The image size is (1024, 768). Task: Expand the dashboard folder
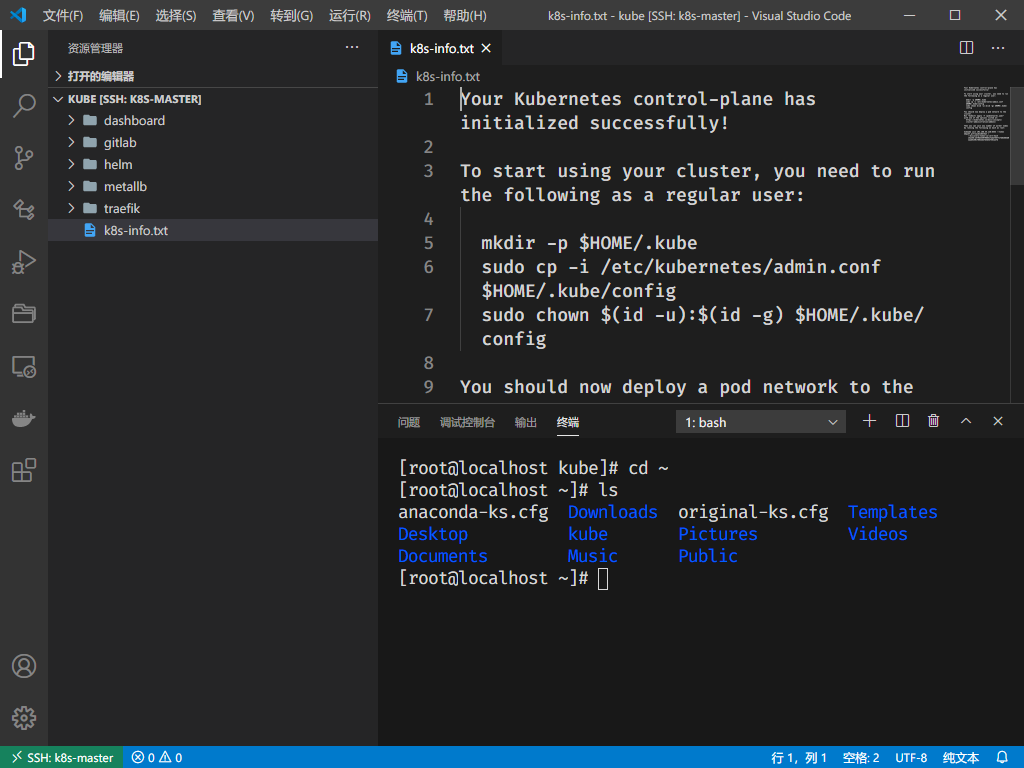click(213, 120)
